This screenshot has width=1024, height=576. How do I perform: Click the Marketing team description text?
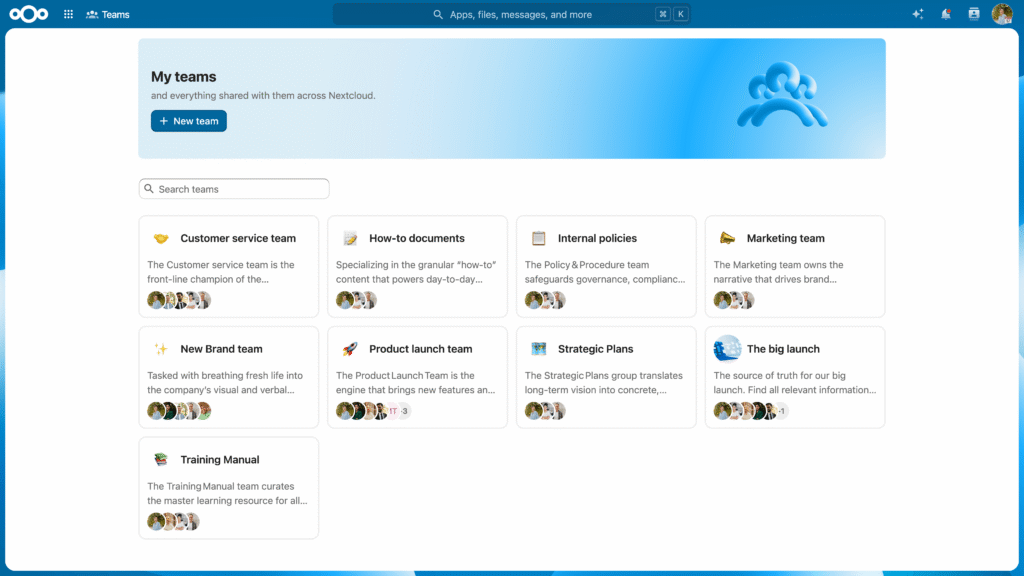click(778, 272)
